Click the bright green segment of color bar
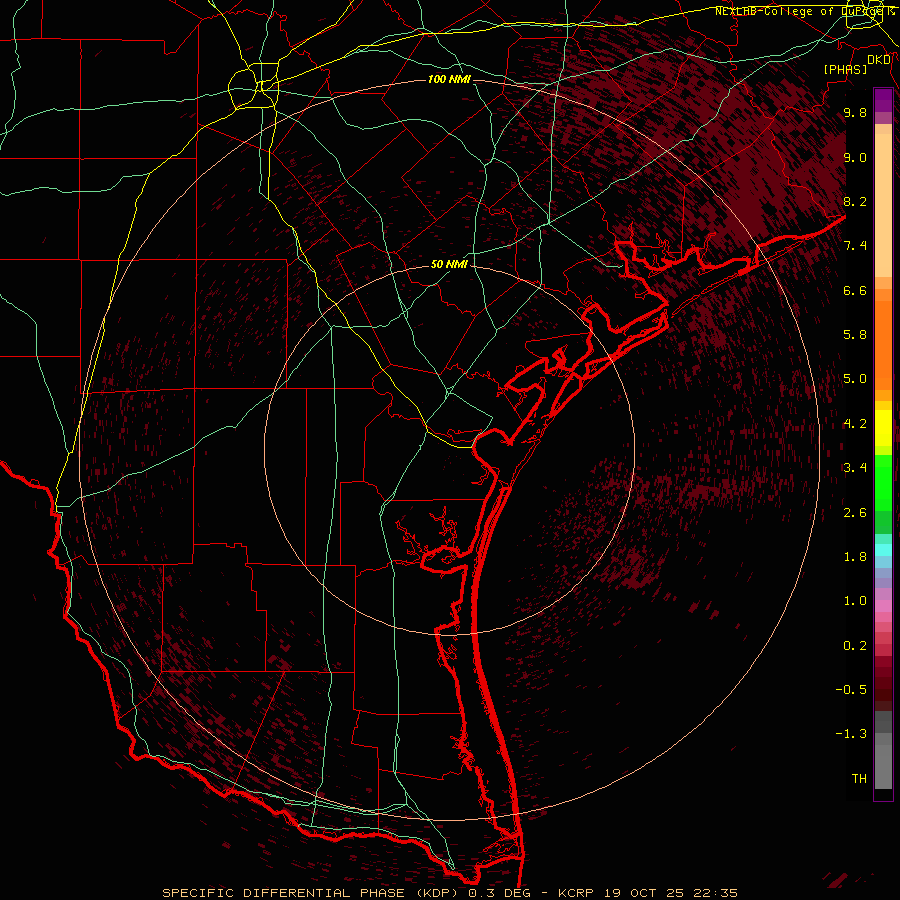 [883, 482]
